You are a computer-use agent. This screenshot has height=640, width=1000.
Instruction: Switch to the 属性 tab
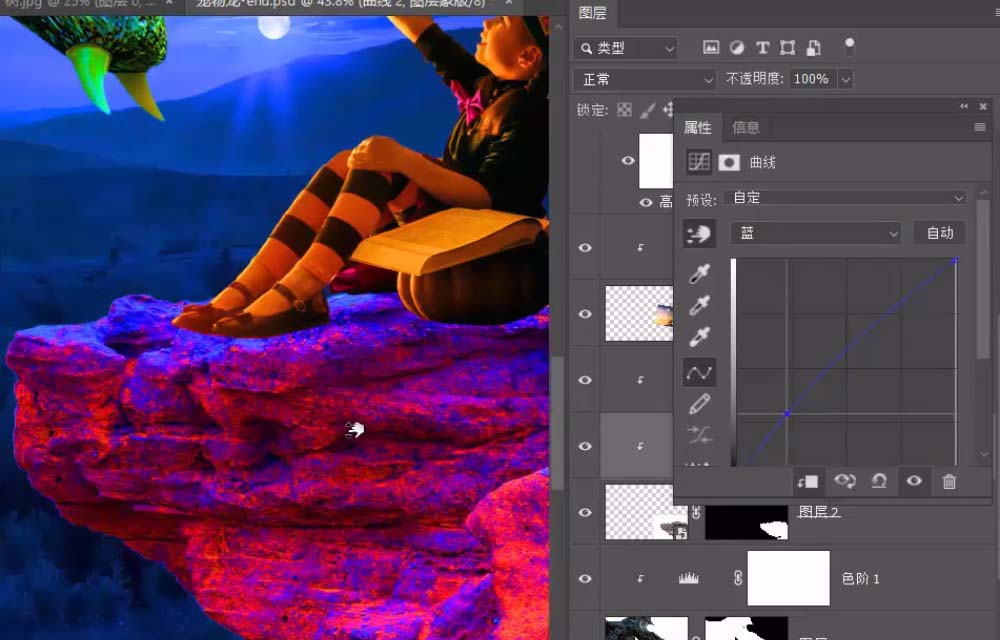click(x=698, y=127)
